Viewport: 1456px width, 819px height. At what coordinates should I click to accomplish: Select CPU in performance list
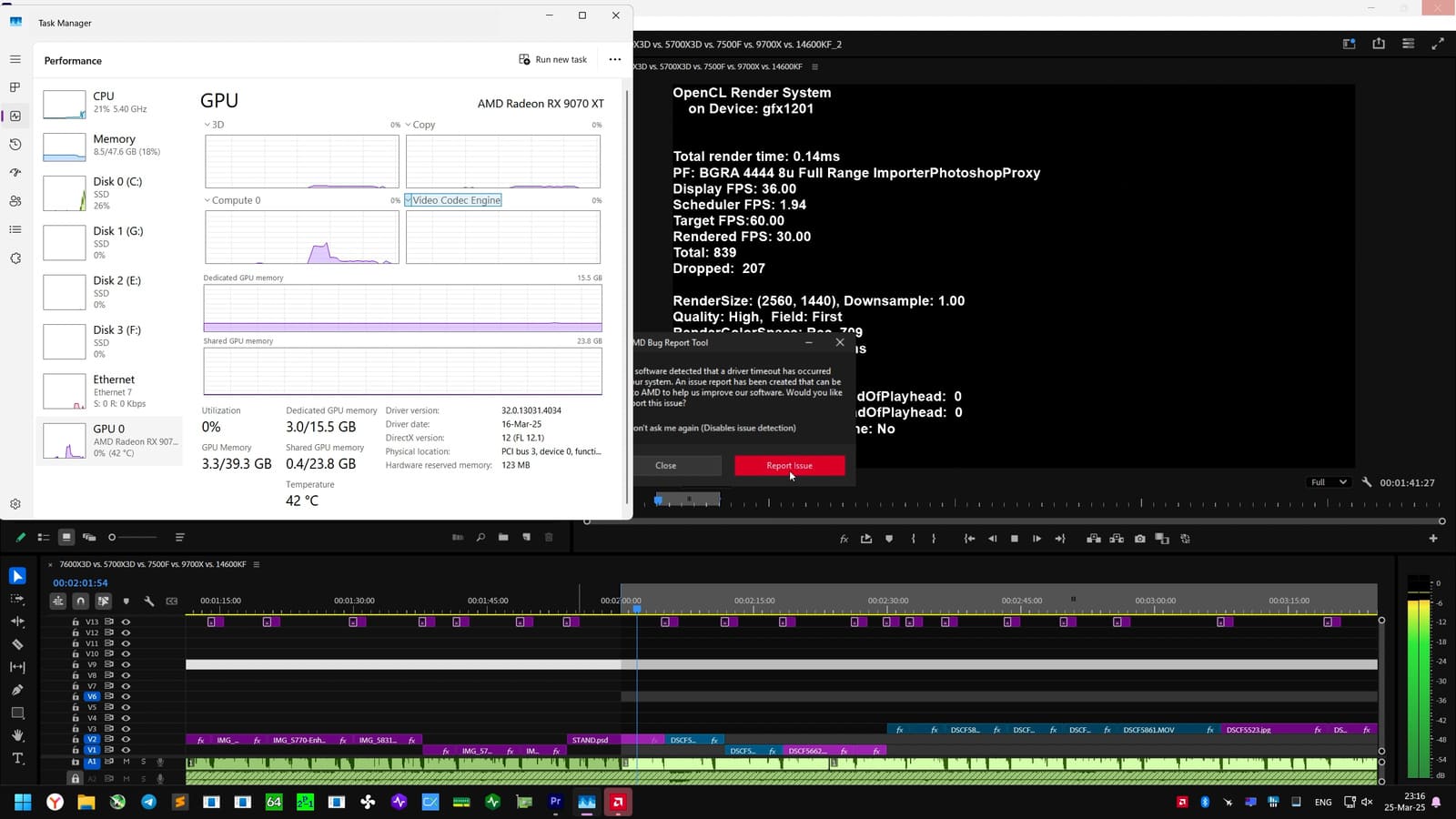(x=109, y=103)
